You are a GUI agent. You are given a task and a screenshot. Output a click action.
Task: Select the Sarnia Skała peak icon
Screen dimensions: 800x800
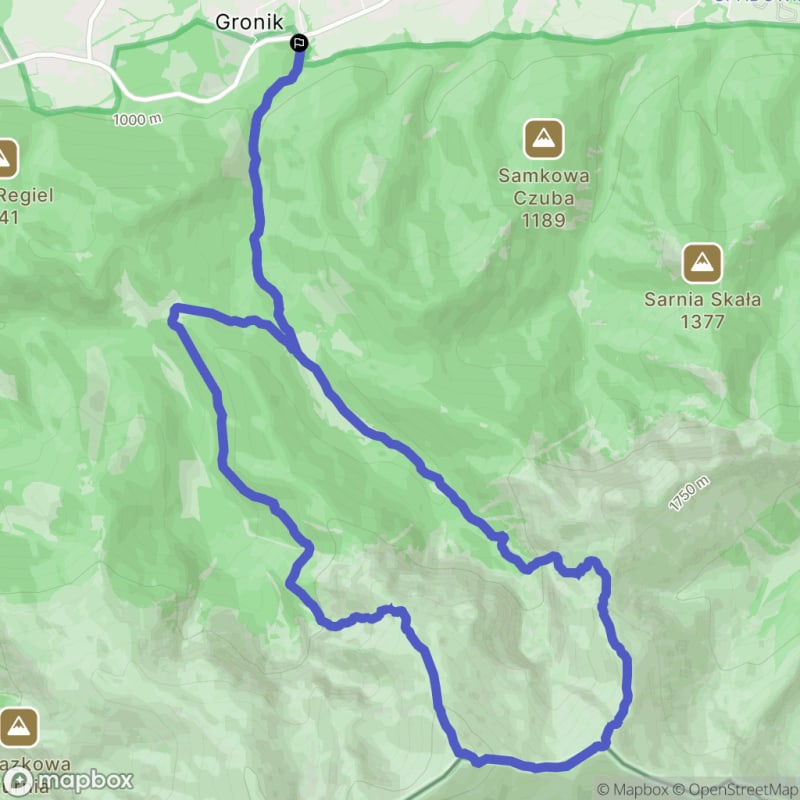(x=703, y=263)
